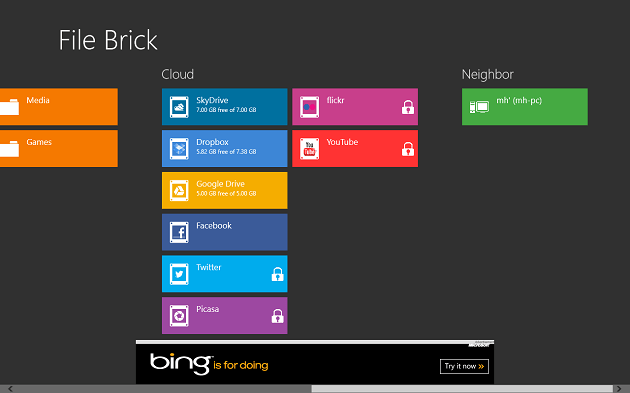Click the lock icon on Picasa tile

(278, 316)
